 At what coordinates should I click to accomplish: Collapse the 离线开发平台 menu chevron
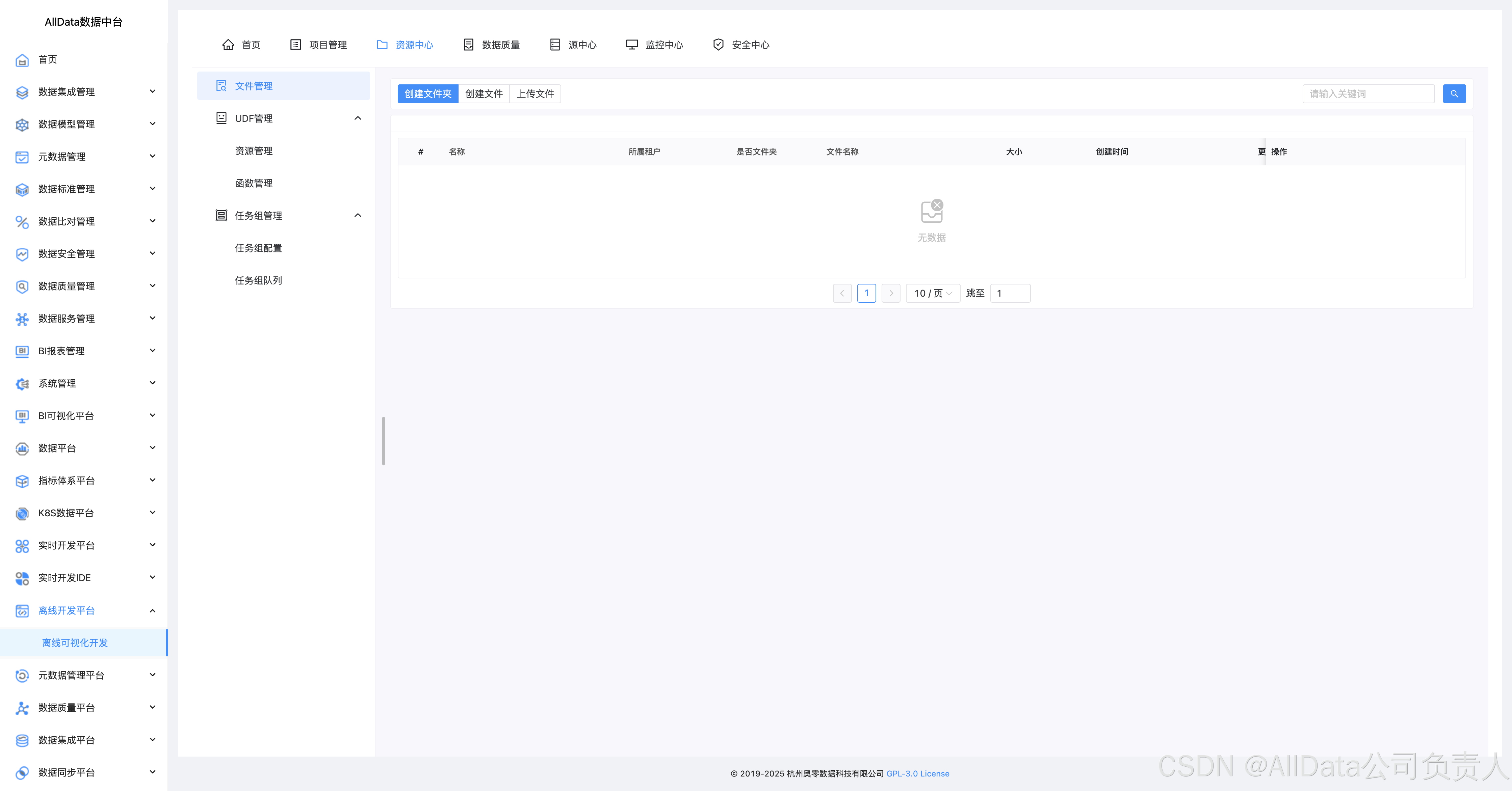tap(153, 611)
